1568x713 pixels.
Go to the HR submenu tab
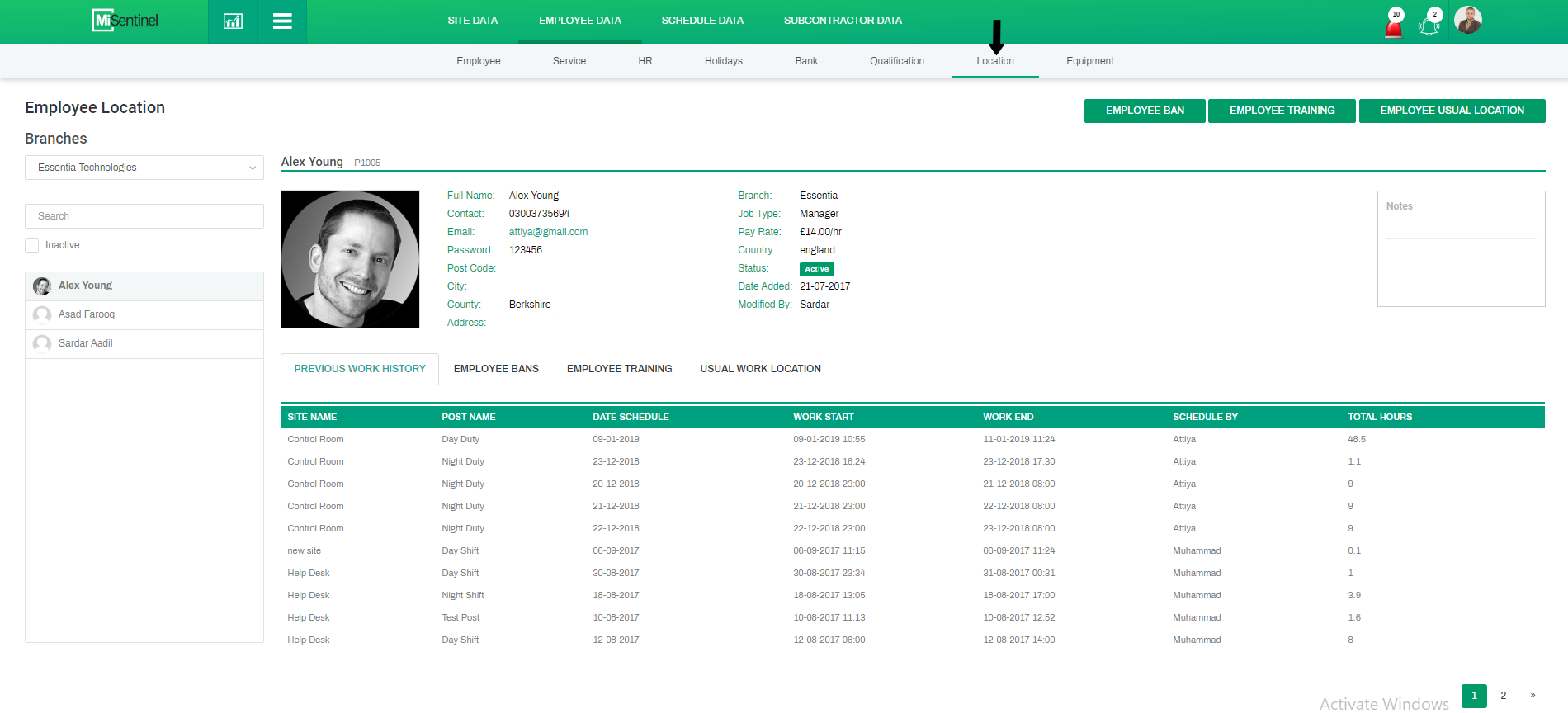645,61
